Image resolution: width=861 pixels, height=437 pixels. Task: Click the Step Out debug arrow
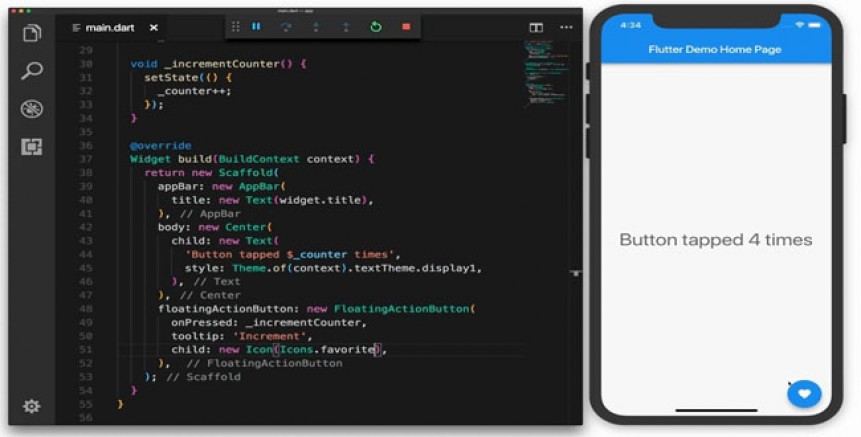click(x=346, y=27)
